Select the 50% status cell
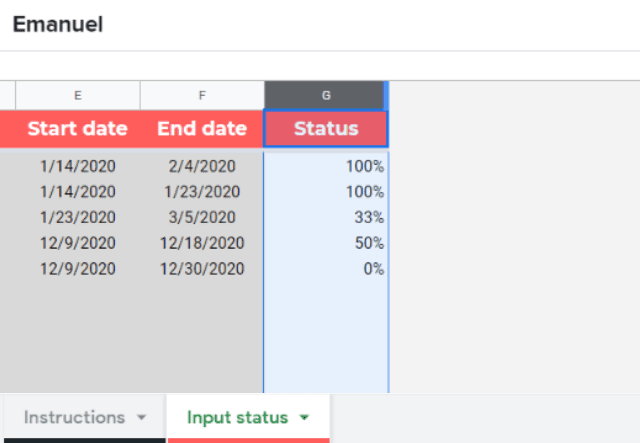The width and height of the screenshot is (640, 443). coord(326,243)
